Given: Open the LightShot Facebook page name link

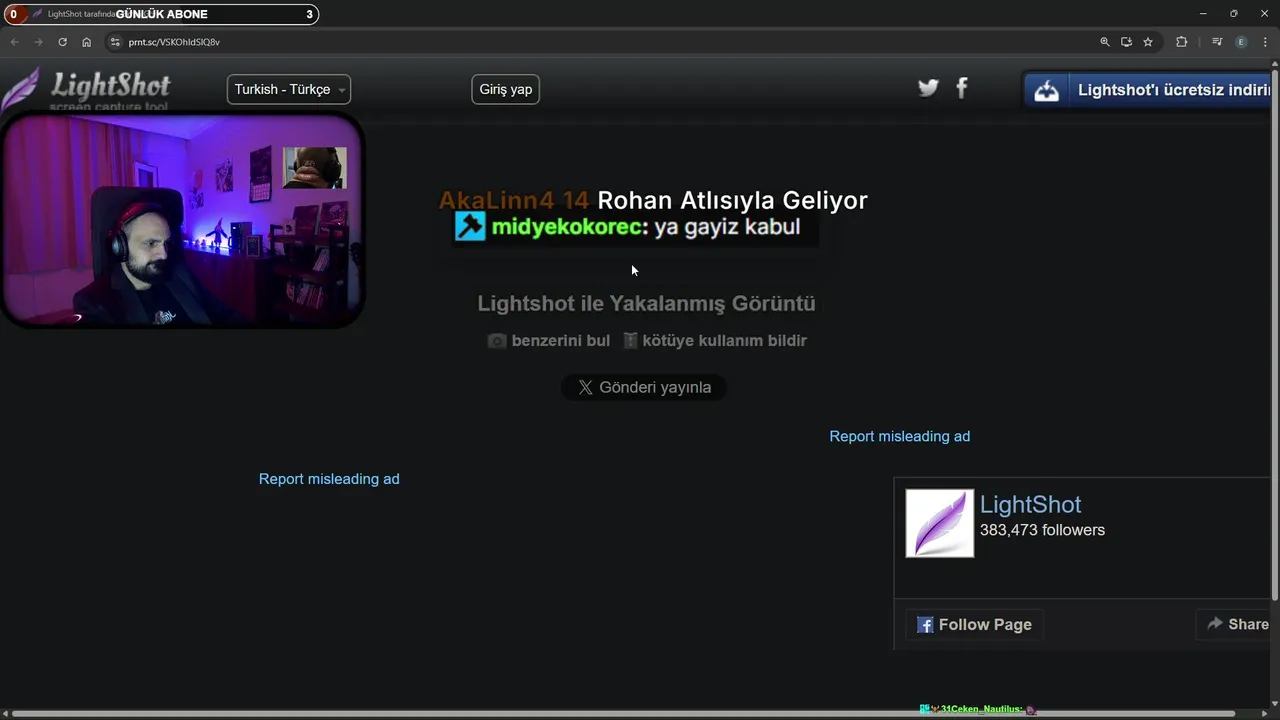Looking at the screenshot, I should click(x=1030, y=505).
